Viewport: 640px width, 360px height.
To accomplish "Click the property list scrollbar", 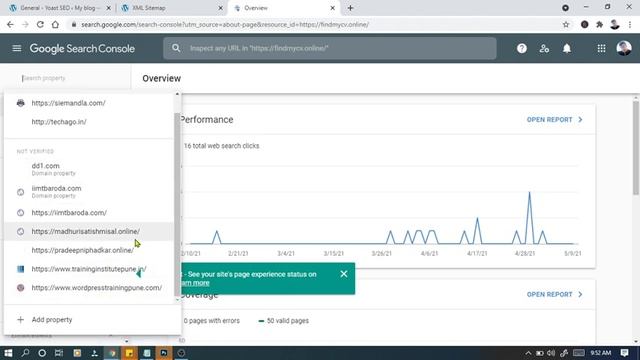I will (x=177, y=204).
